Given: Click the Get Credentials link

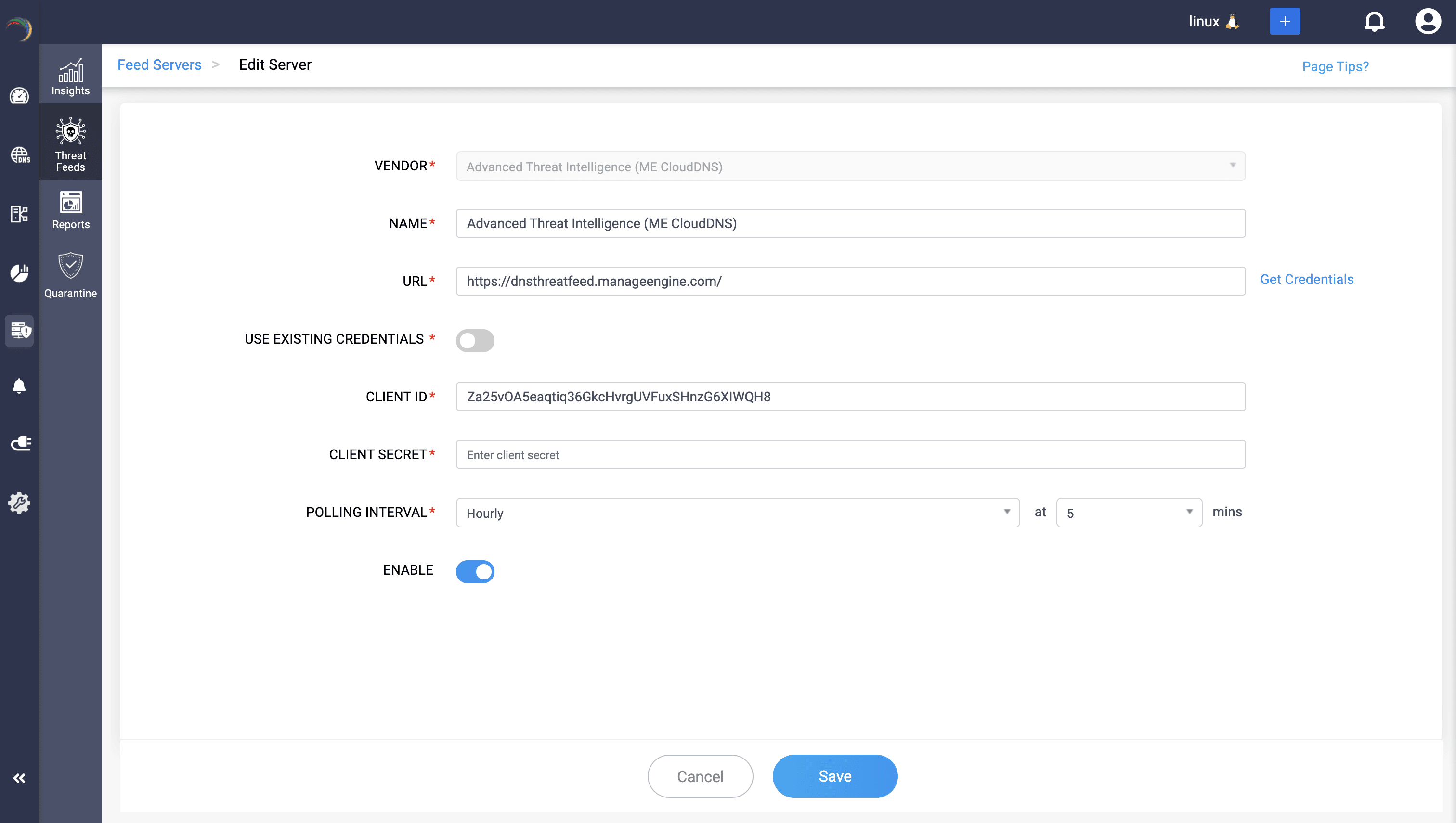Looking at the screenshot, I should pos(1306,279).
